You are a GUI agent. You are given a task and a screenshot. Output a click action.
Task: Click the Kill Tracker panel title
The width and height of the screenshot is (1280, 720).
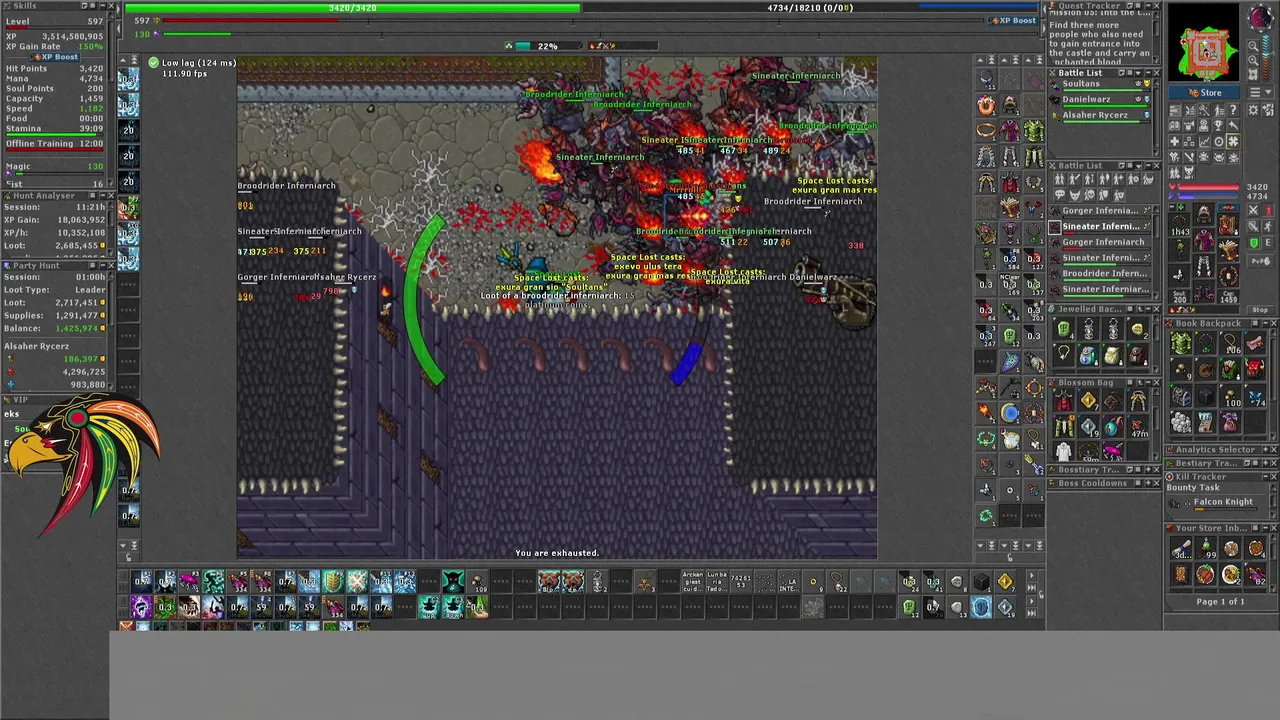[1200, 476]
